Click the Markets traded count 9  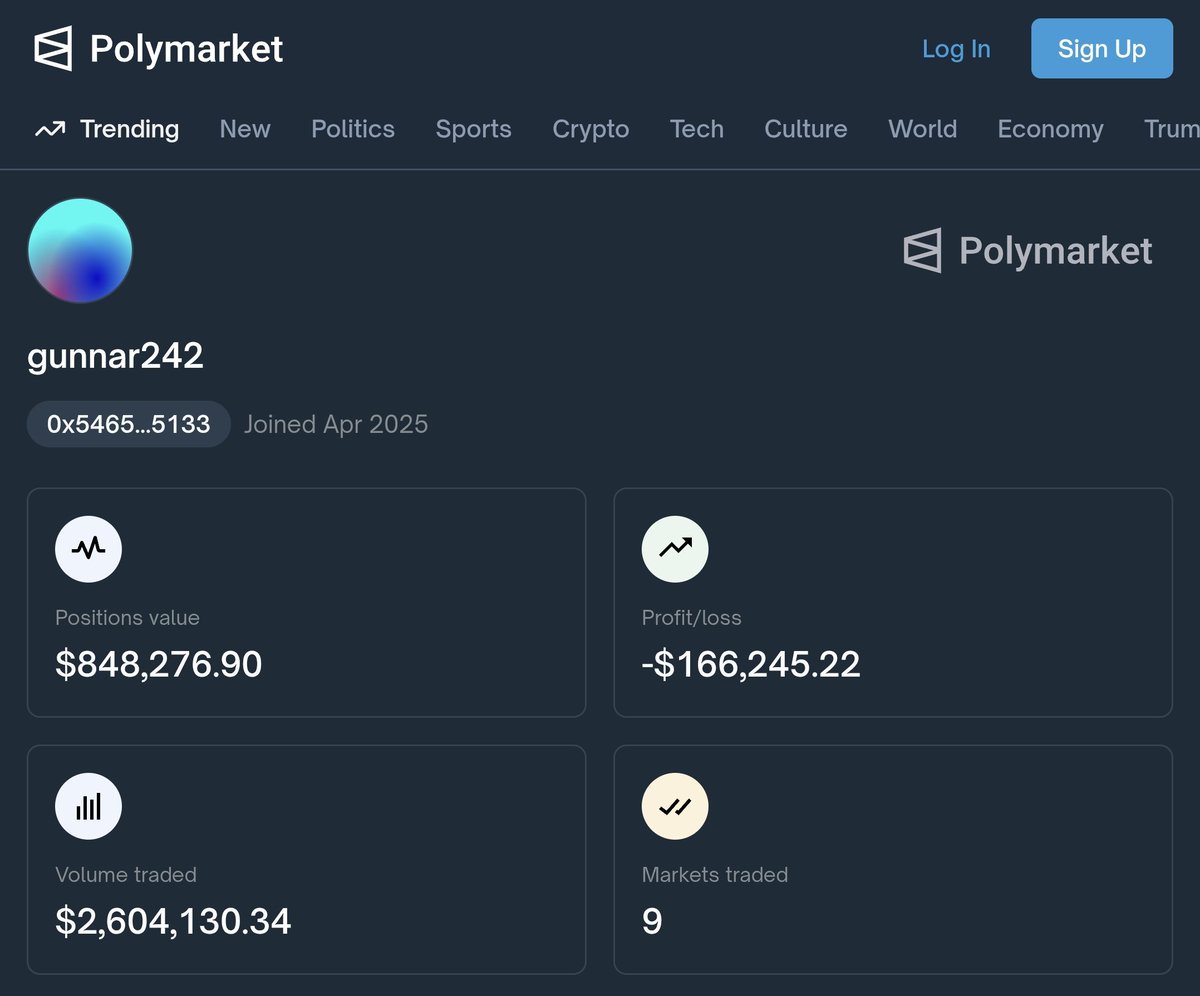652,921
